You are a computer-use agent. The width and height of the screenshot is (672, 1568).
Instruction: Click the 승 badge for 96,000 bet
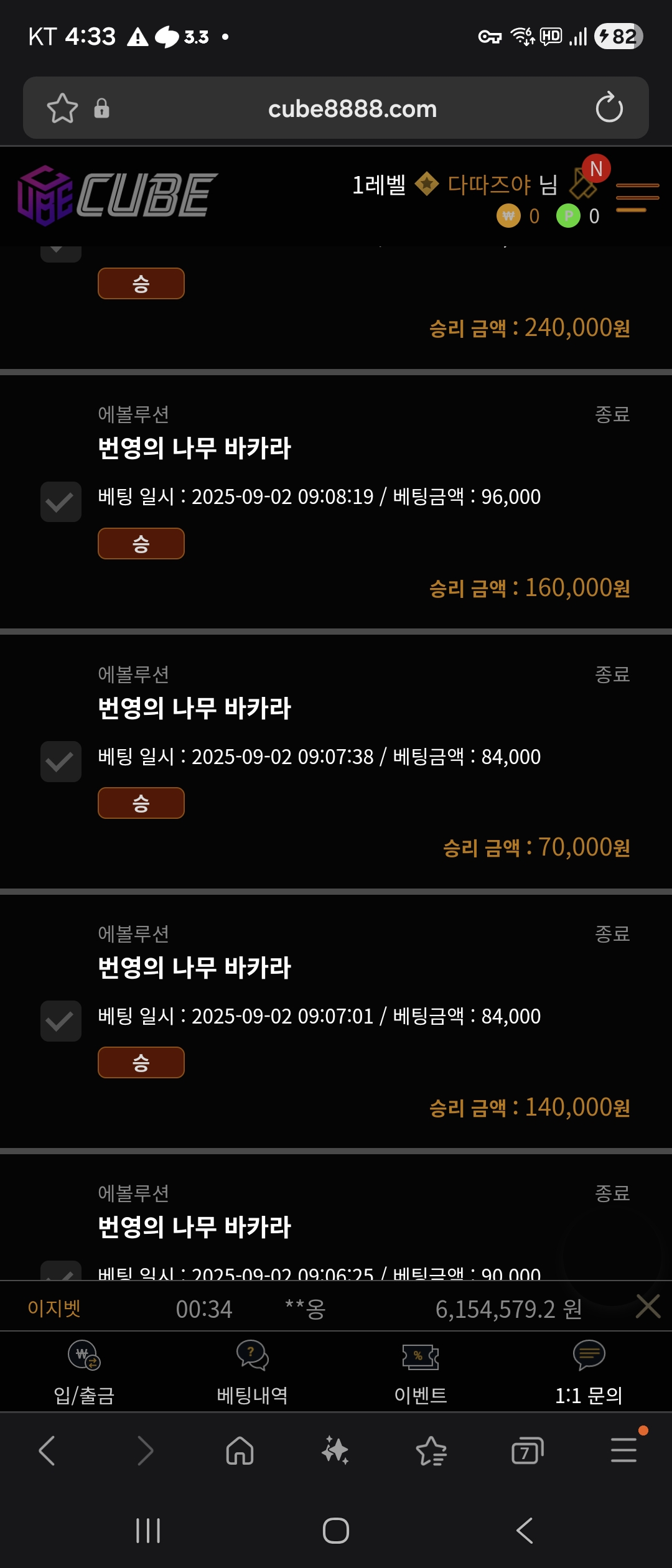(141, 544)
